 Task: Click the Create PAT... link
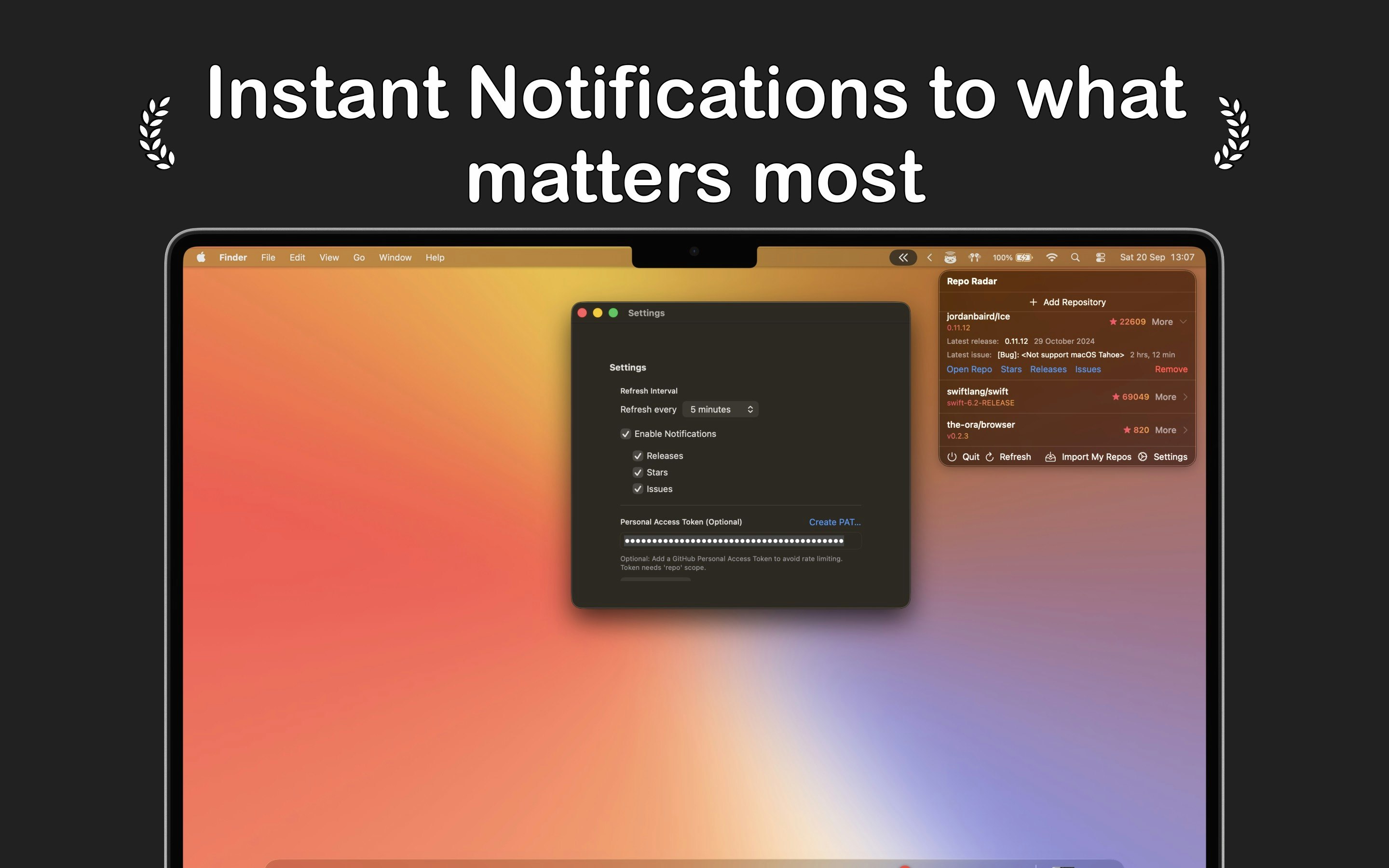point(834,522)
